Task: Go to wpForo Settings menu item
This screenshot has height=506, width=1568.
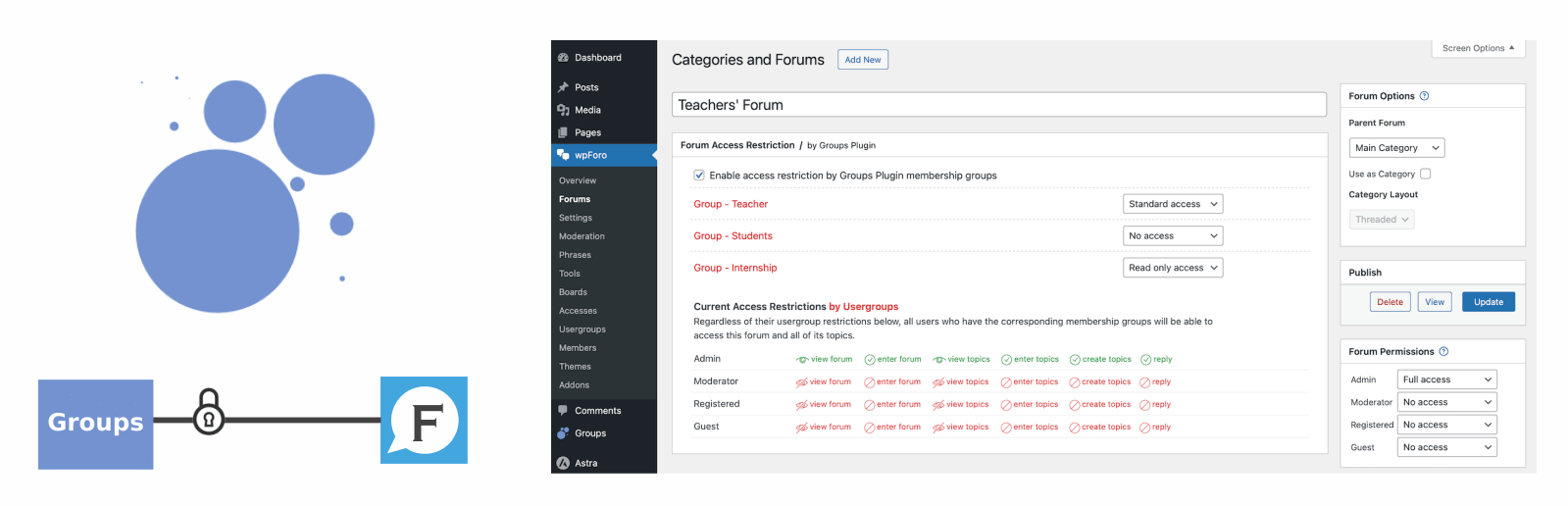Action: pos(576,218)
